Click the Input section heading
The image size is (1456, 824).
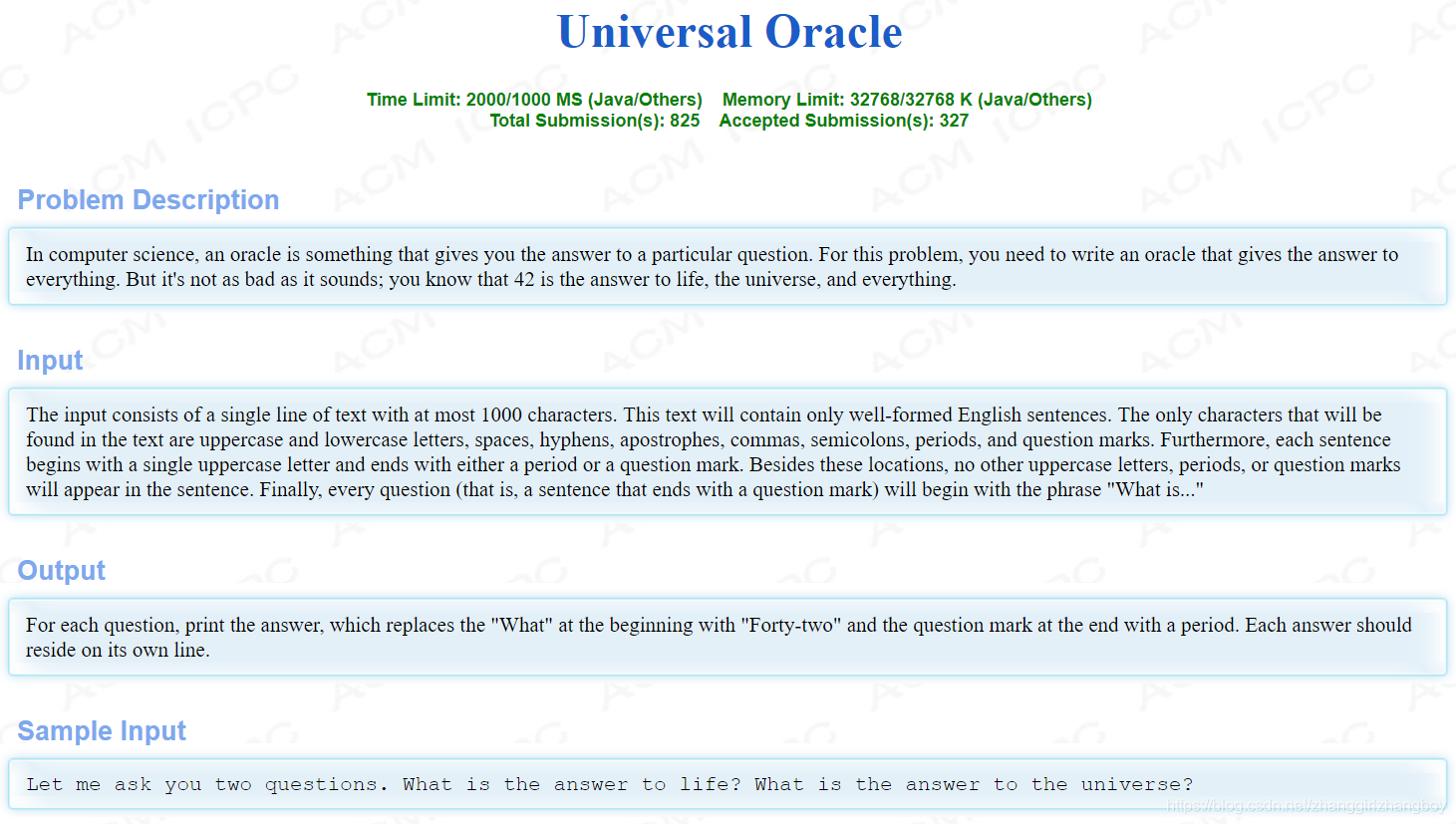tap(51, 361)
